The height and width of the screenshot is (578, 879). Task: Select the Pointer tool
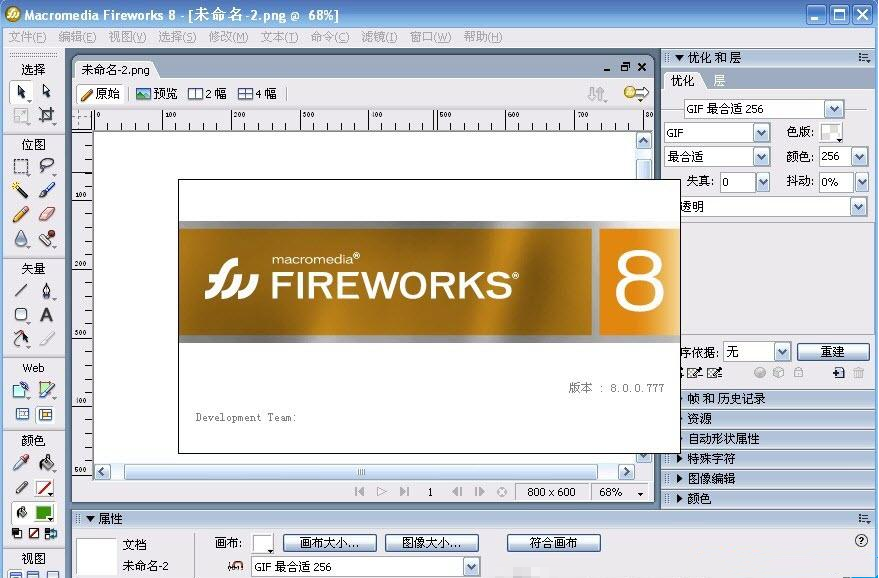(21, 91)
